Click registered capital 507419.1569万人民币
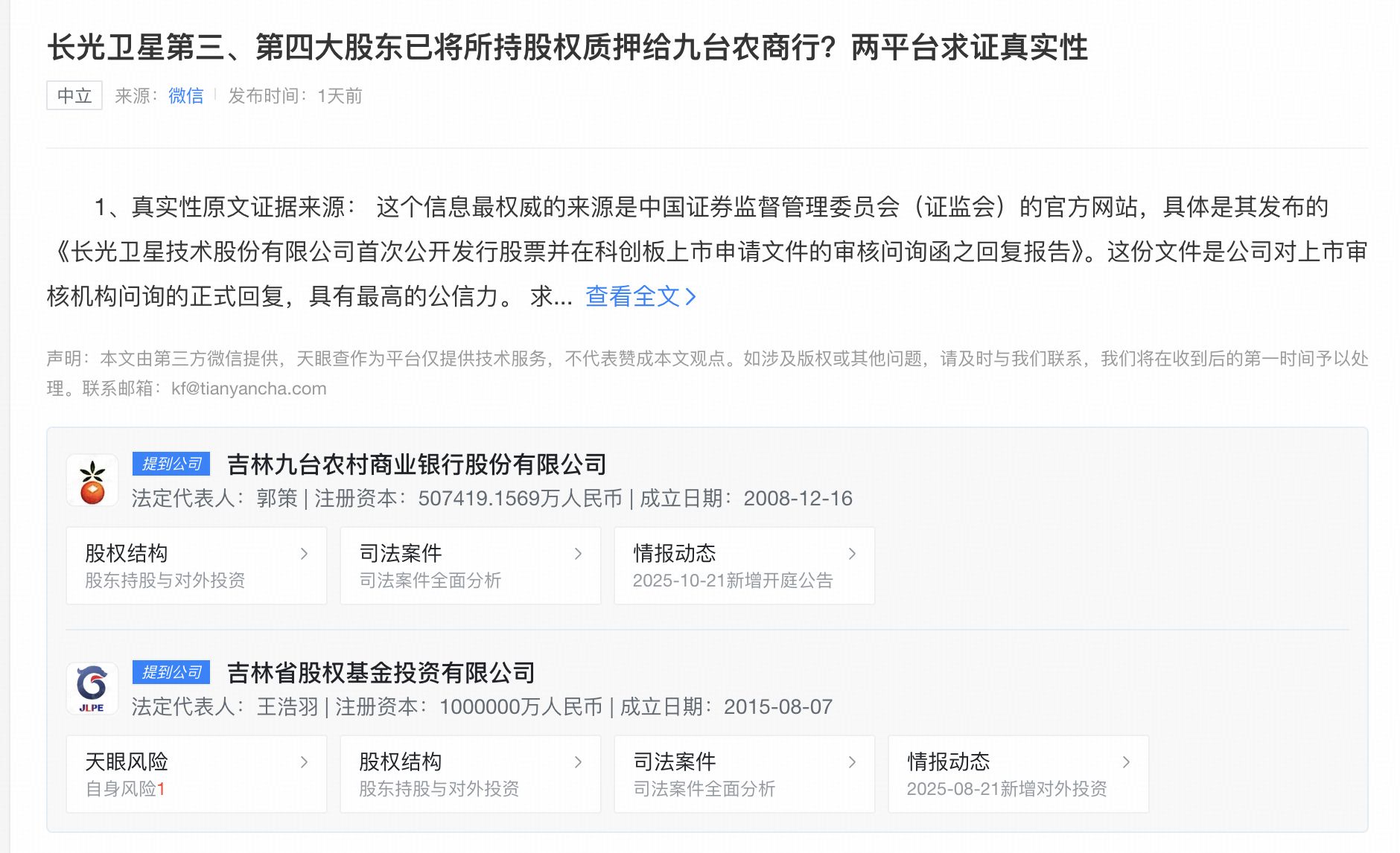The height and width of the screenshot is (853, 1400). pyautogui.click(x=520, y=499)
